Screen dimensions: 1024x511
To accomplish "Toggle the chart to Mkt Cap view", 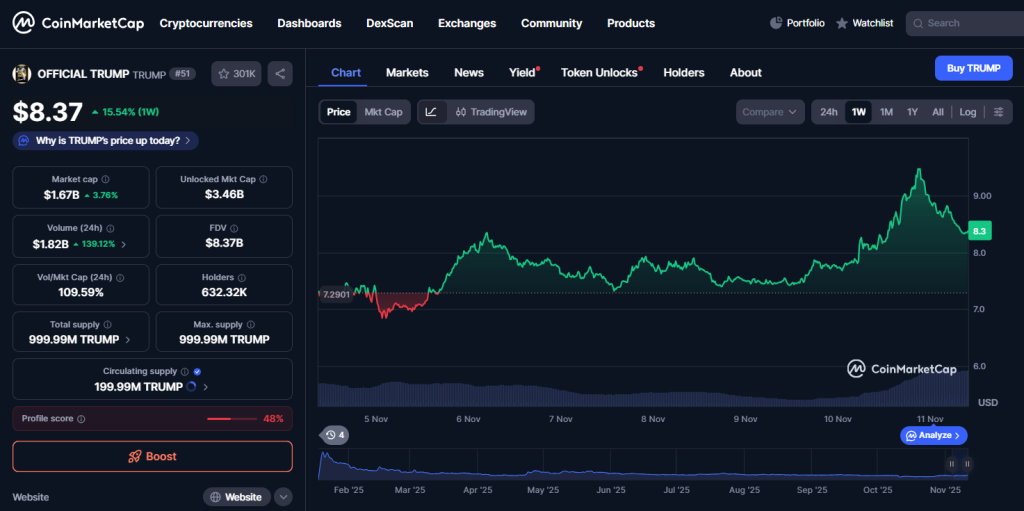I will (x=383, y=112).
